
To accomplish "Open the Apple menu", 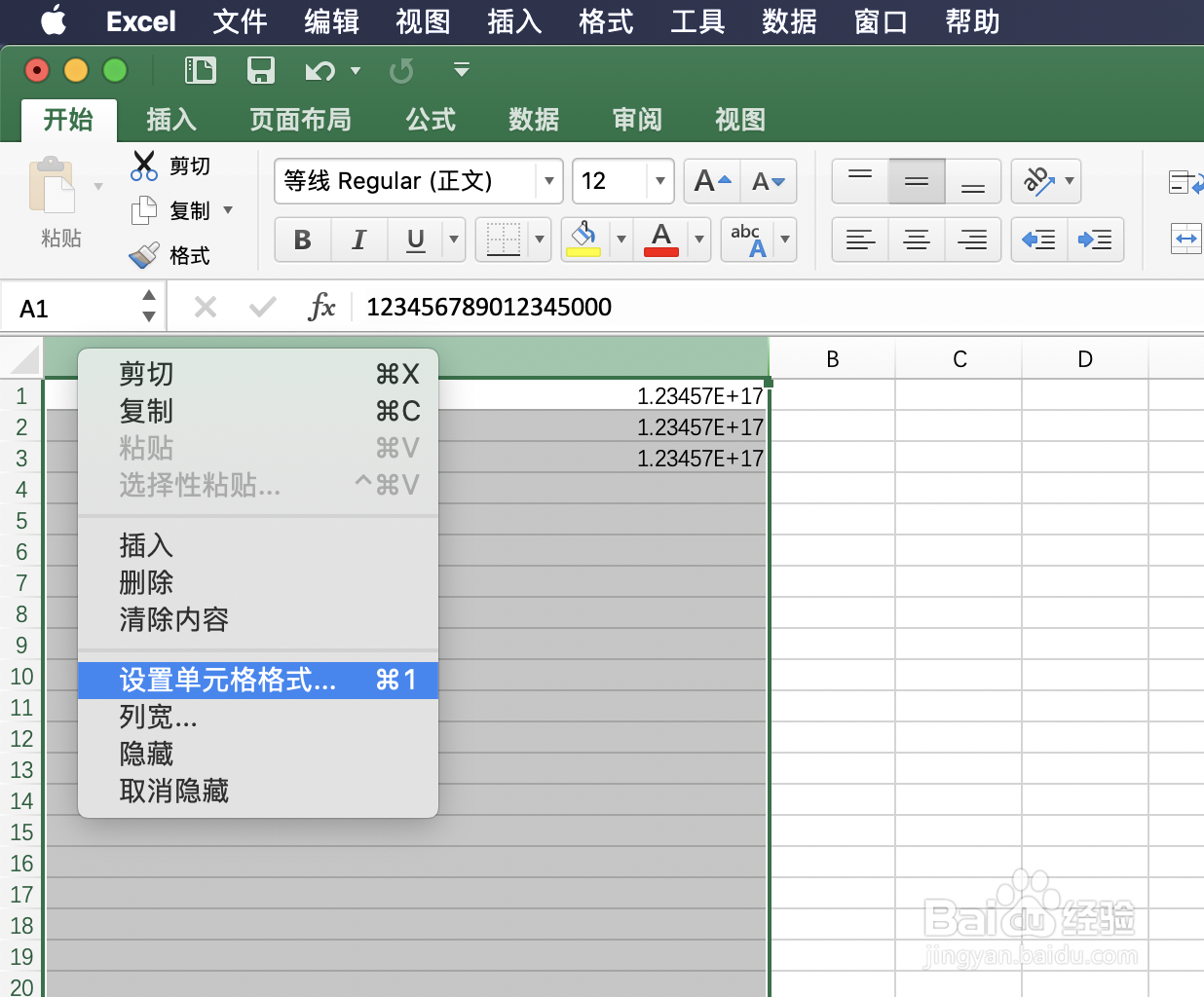I will pos(54,20).
